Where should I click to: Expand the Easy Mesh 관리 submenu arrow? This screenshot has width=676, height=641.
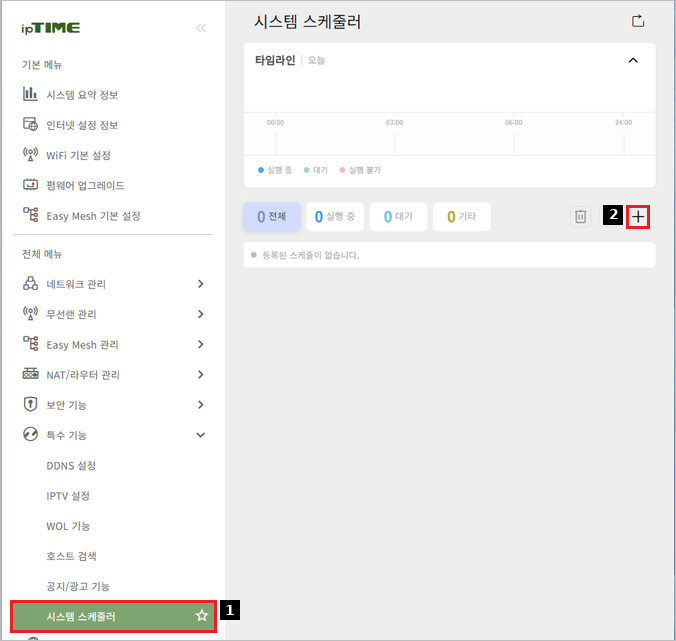pos(200,344)
